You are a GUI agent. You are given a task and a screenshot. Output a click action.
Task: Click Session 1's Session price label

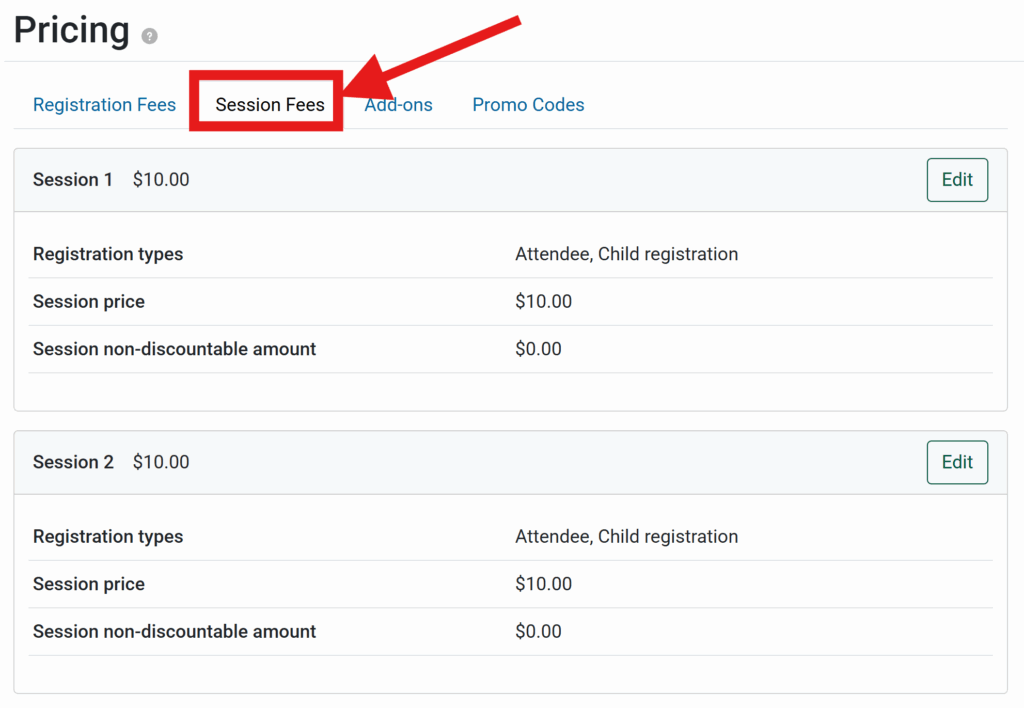89,302
